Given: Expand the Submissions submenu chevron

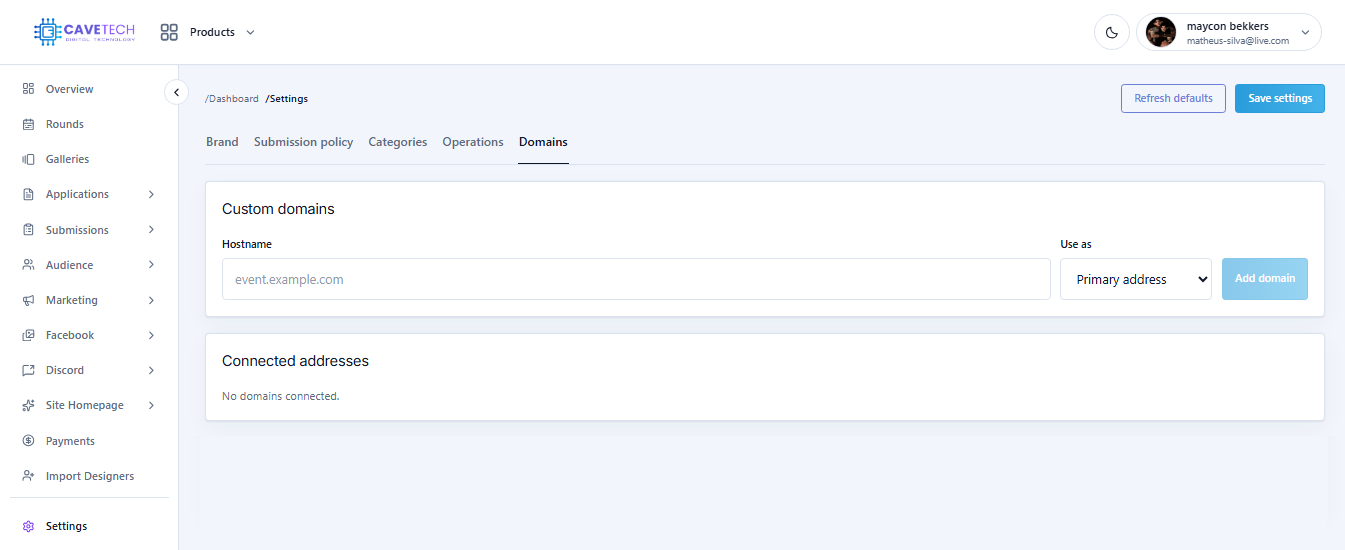Looking at the screenshot, I should tap(151, 230).
